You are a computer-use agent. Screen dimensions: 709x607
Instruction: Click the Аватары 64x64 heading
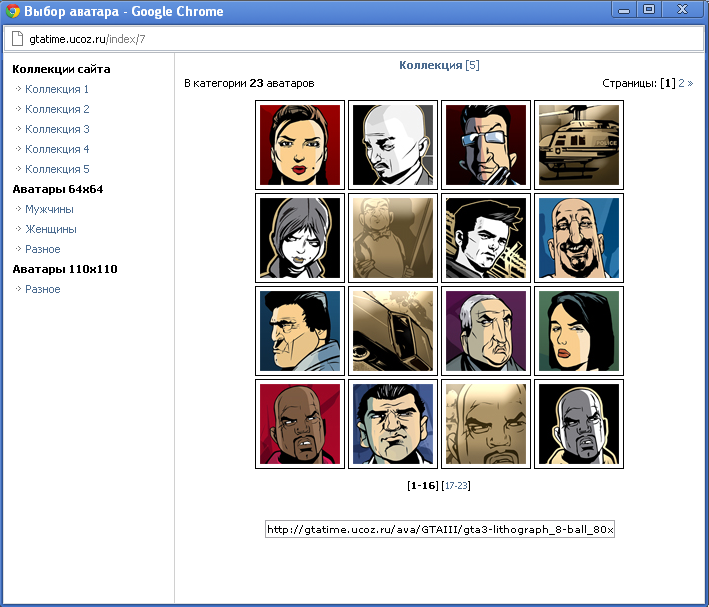58,189
